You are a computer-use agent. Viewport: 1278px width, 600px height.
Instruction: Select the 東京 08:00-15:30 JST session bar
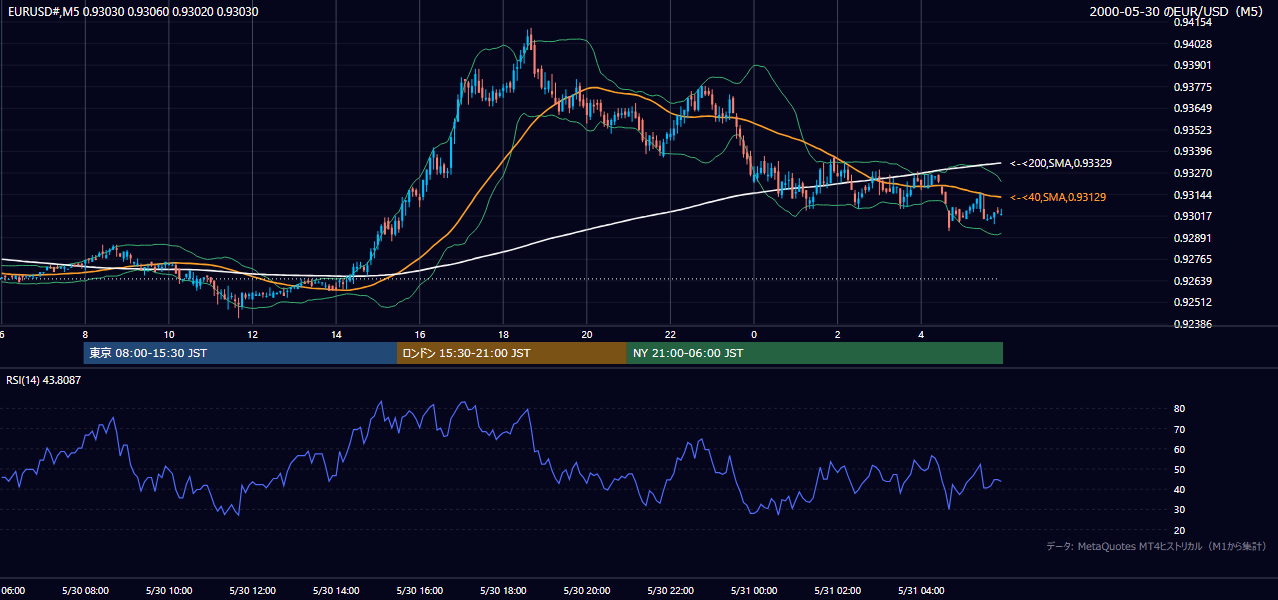coord(240,353)
